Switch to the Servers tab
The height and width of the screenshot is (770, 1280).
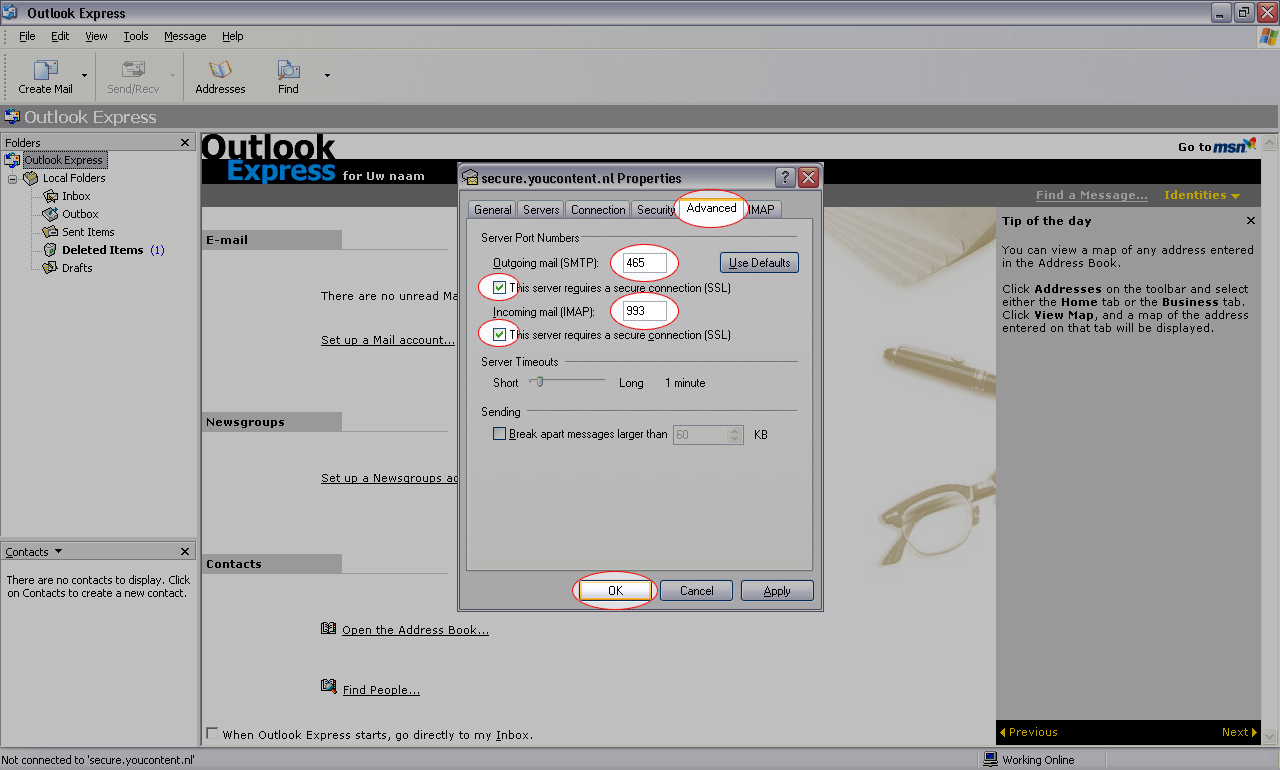click(x=541, y=210)
